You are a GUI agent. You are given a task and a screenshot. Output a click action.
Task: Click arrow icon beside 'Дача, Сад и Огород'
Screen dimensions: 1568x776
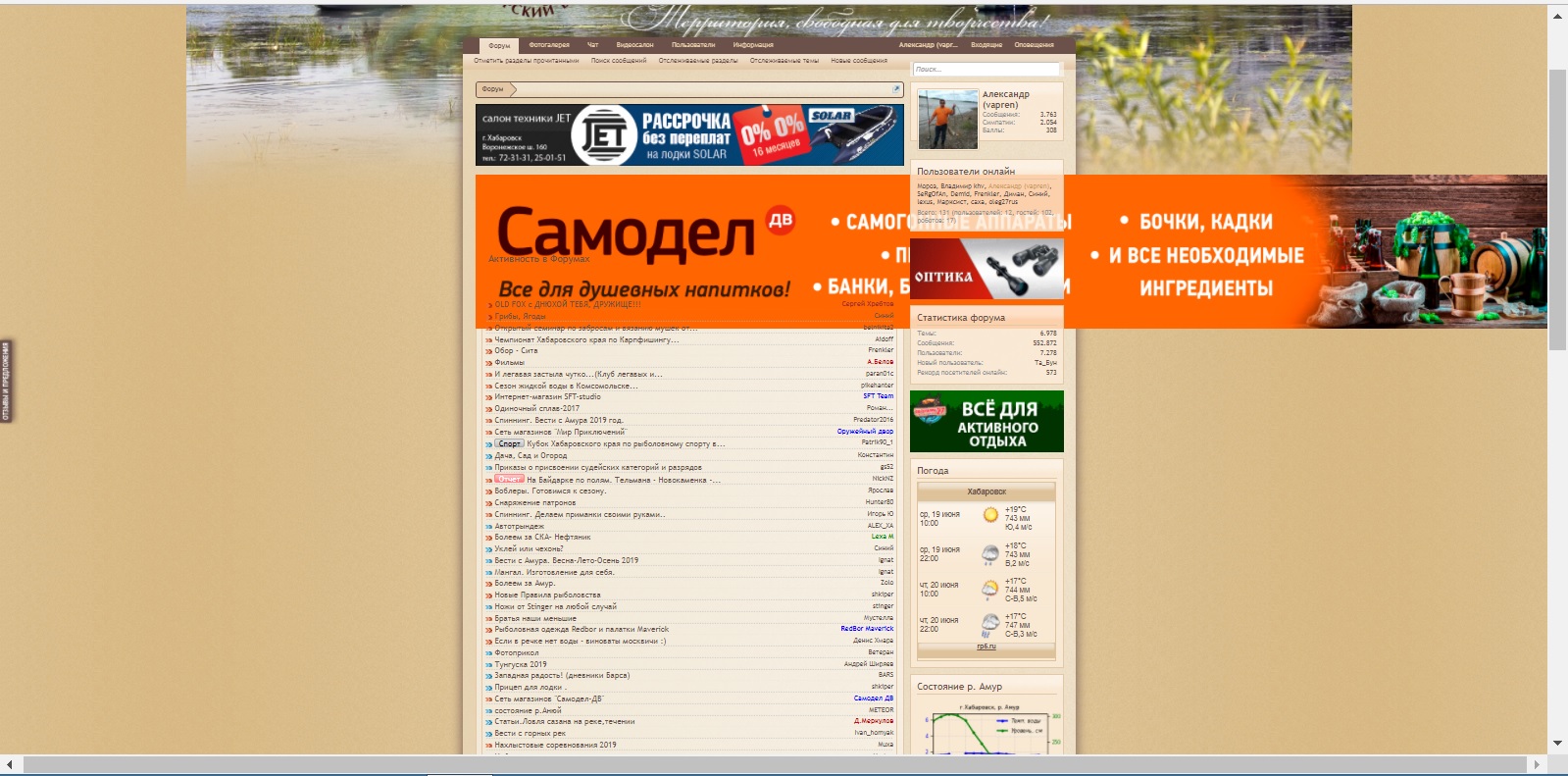click(x=488, y=456)
